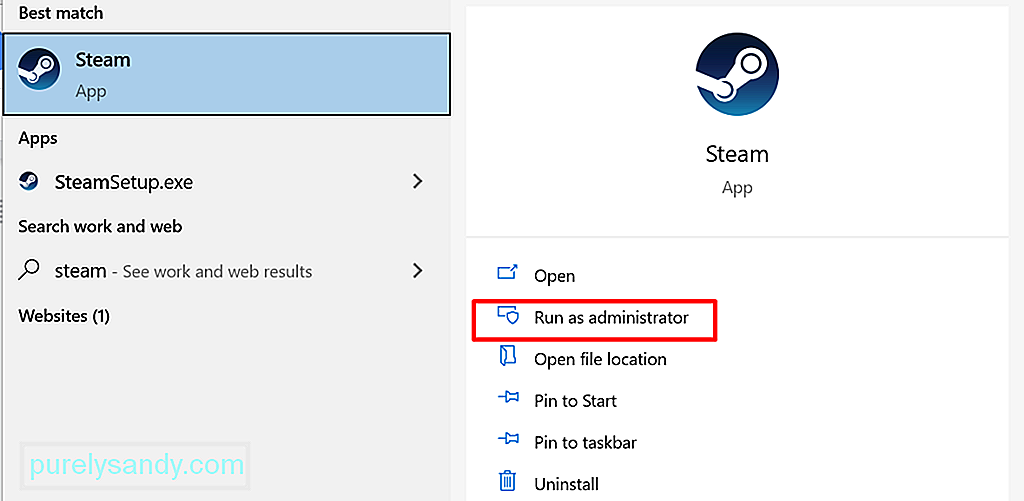
Task: Click the Websites (1) heading
Action: (64, 316)
